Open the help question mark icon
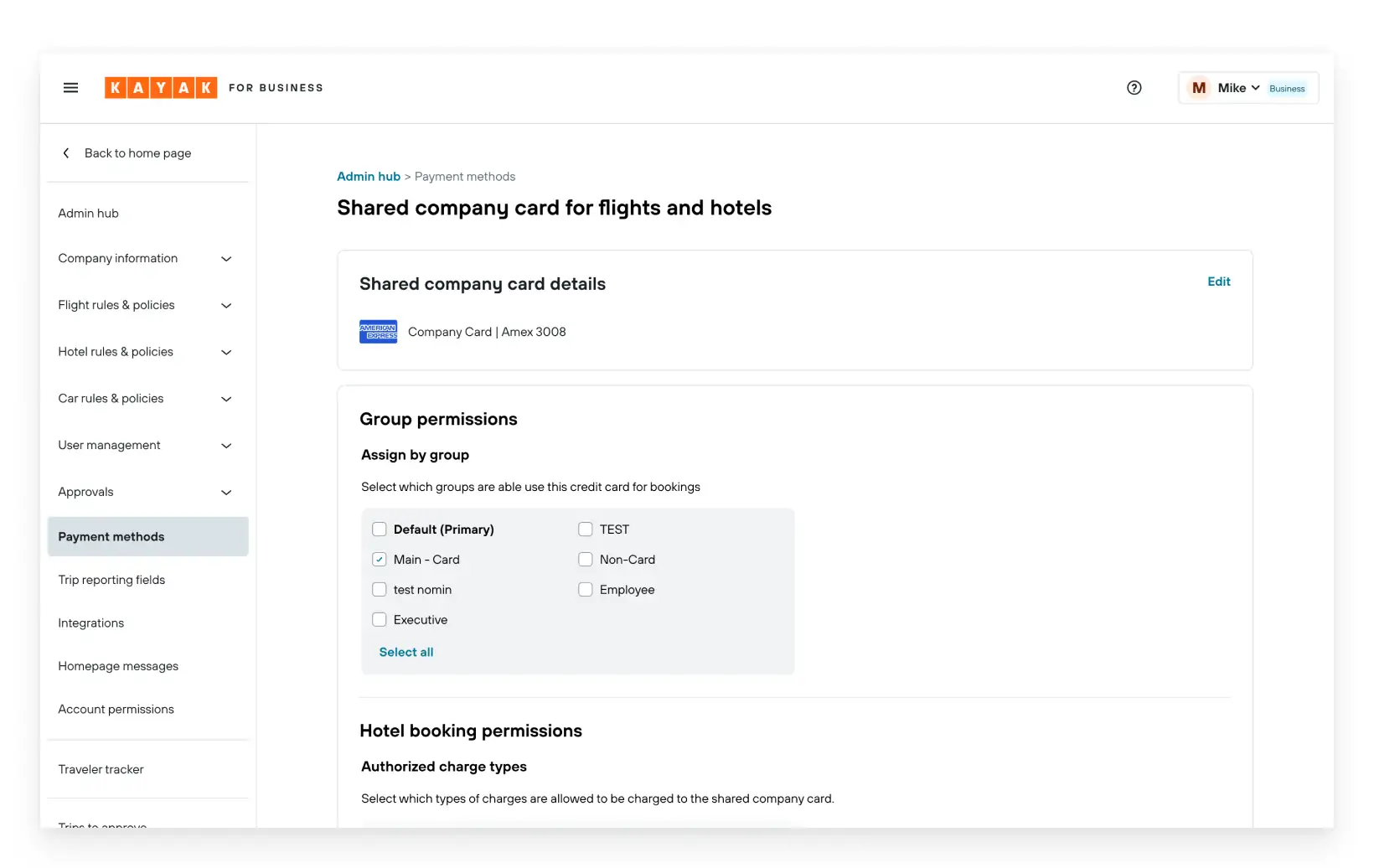Viewport: 1374px width, 868px height. pos(1134,87)
